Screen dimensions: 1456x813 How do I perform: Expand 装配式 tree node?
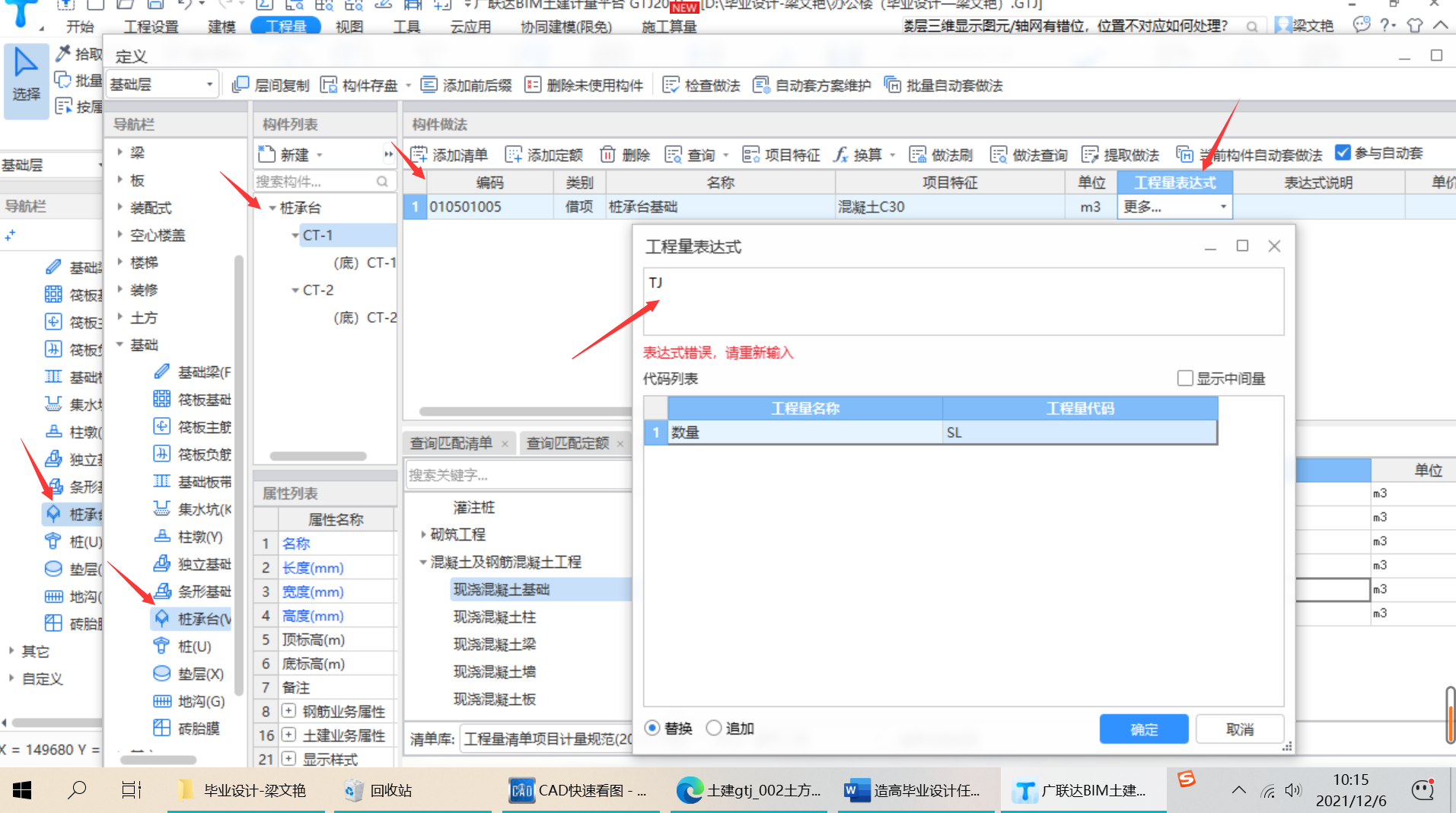(119, 207)
